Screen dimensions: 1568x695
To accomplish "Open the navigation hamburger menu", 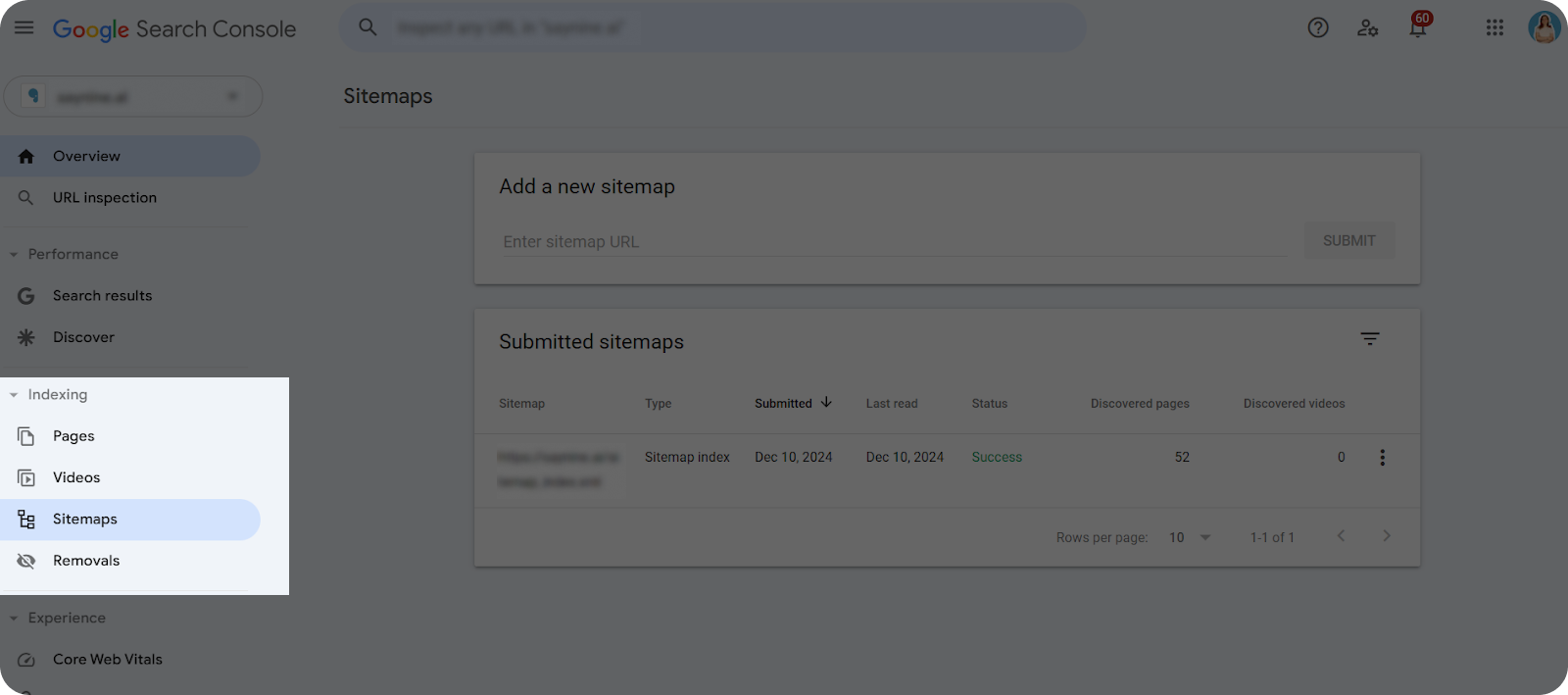I will point(24,27).
